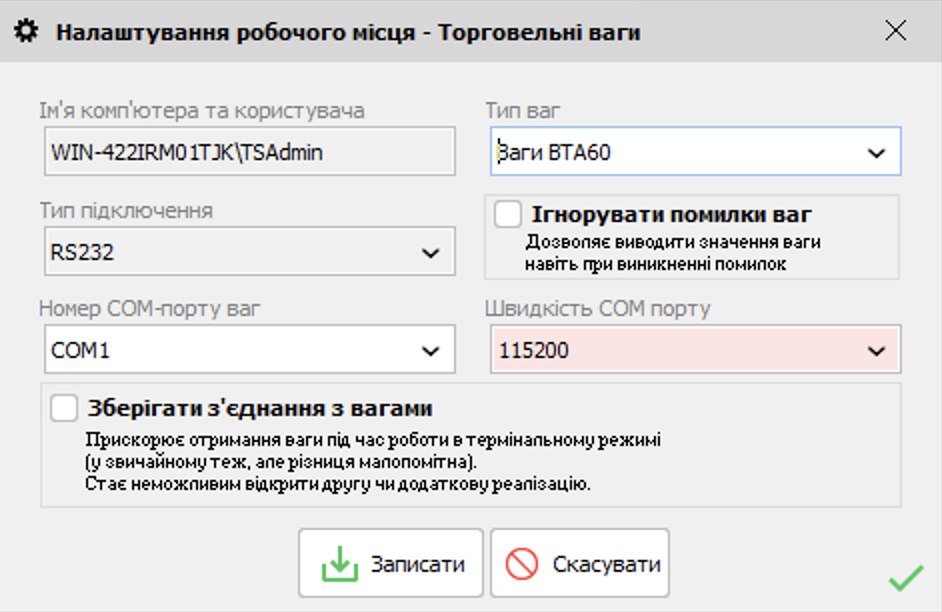The width and height of the screenshot is (942, 612).
Task: Open the Швидкість COM порту dropdown arrow
Action: click(x=876, y=351)
